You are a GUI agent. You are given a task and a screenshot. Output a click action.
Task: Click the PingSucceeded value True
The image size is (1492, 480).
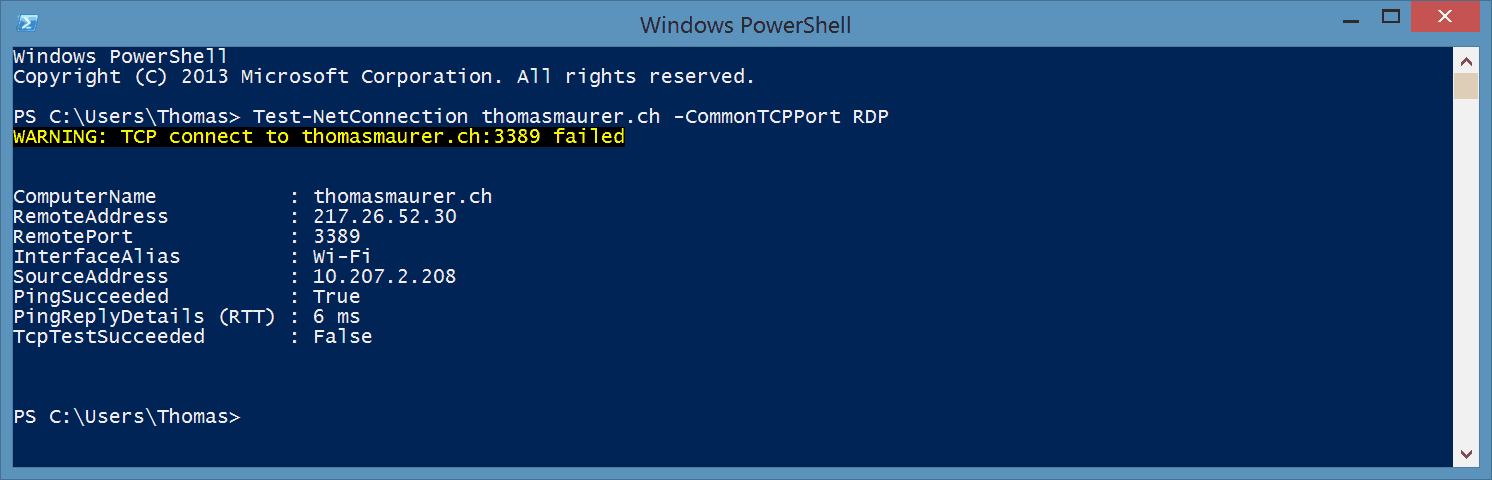pyautogui.click(x=337, y=297)
